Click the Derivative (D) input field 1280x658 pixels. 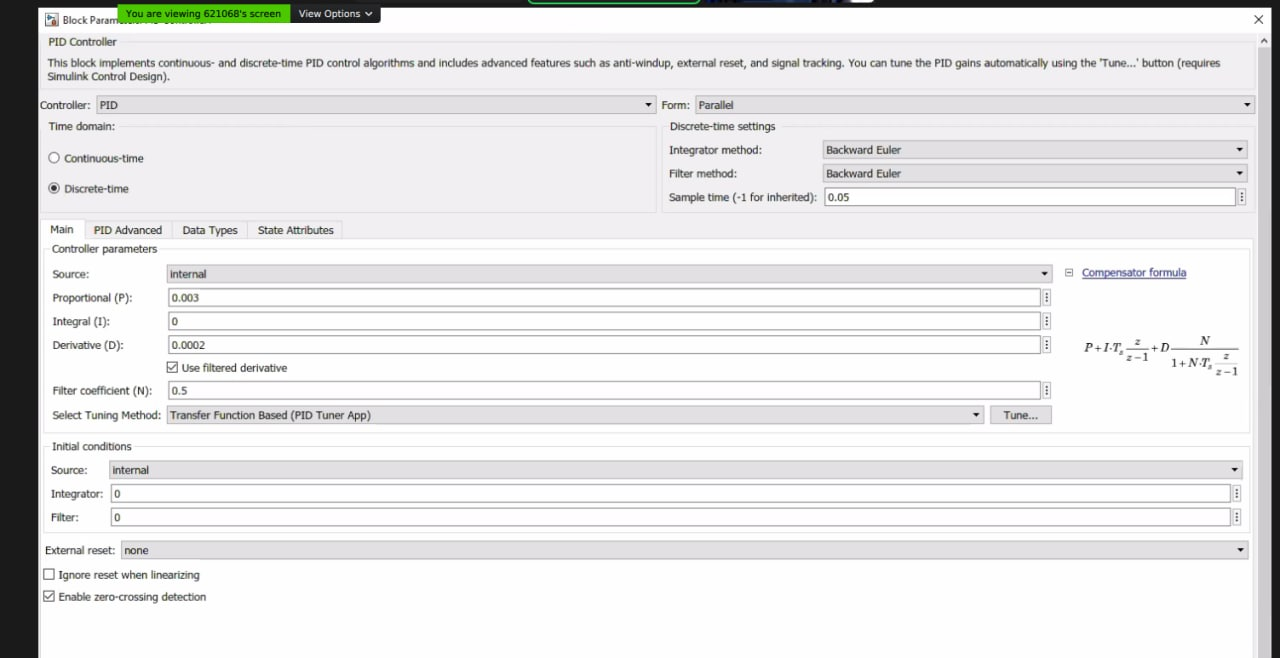[604, 345]
